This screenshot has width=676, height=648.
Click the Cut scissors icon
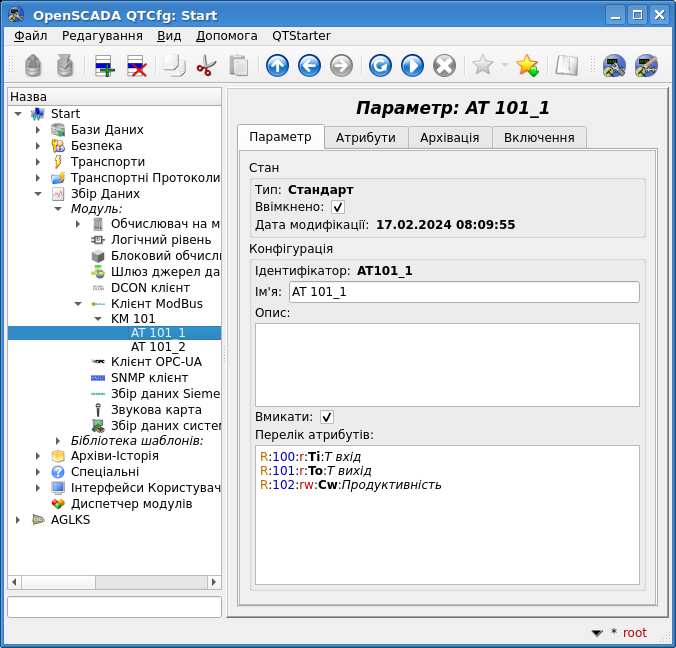pos(206,66)
